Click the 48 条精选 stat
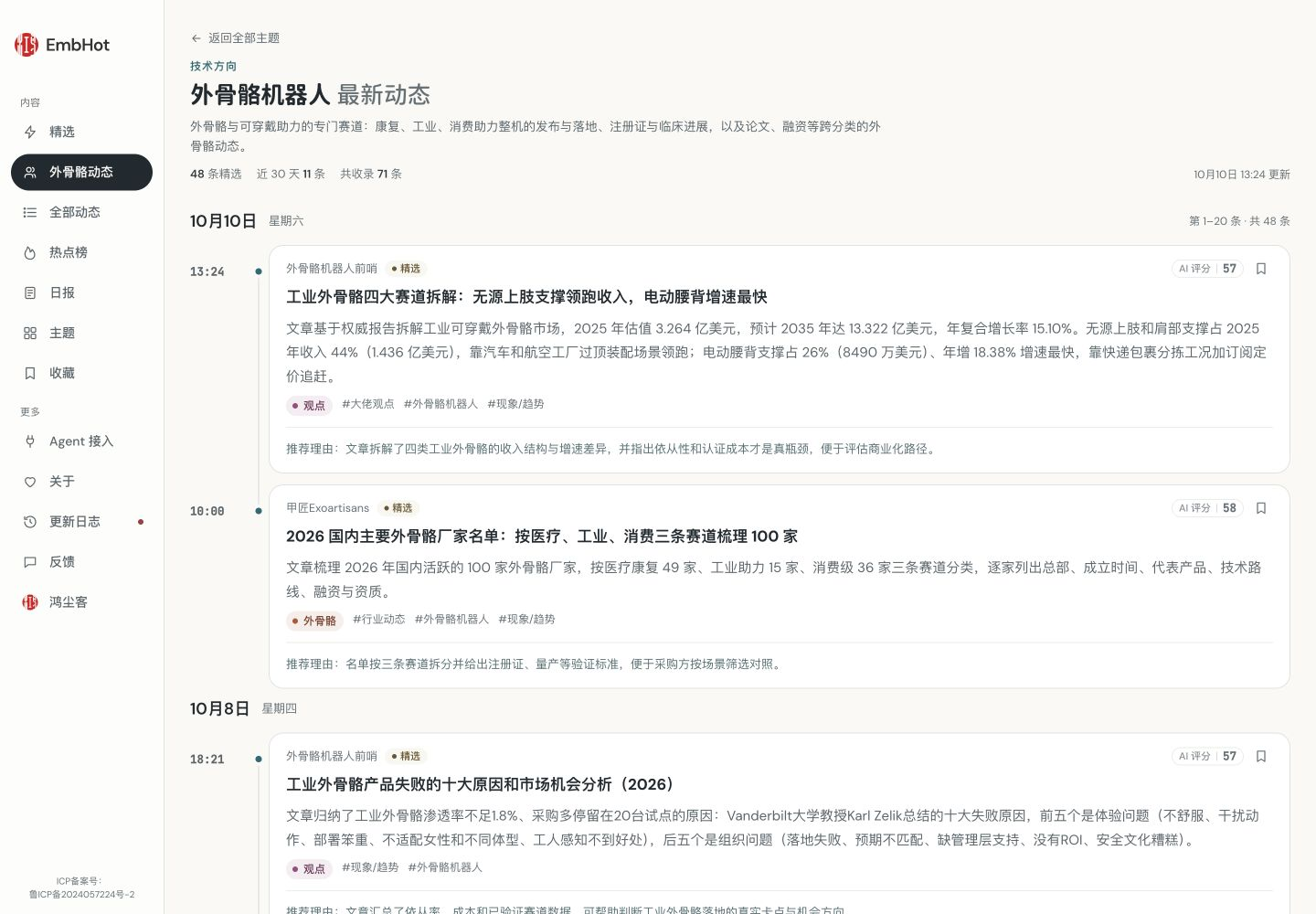This screenshot has width=1316, height=914. 216,174
